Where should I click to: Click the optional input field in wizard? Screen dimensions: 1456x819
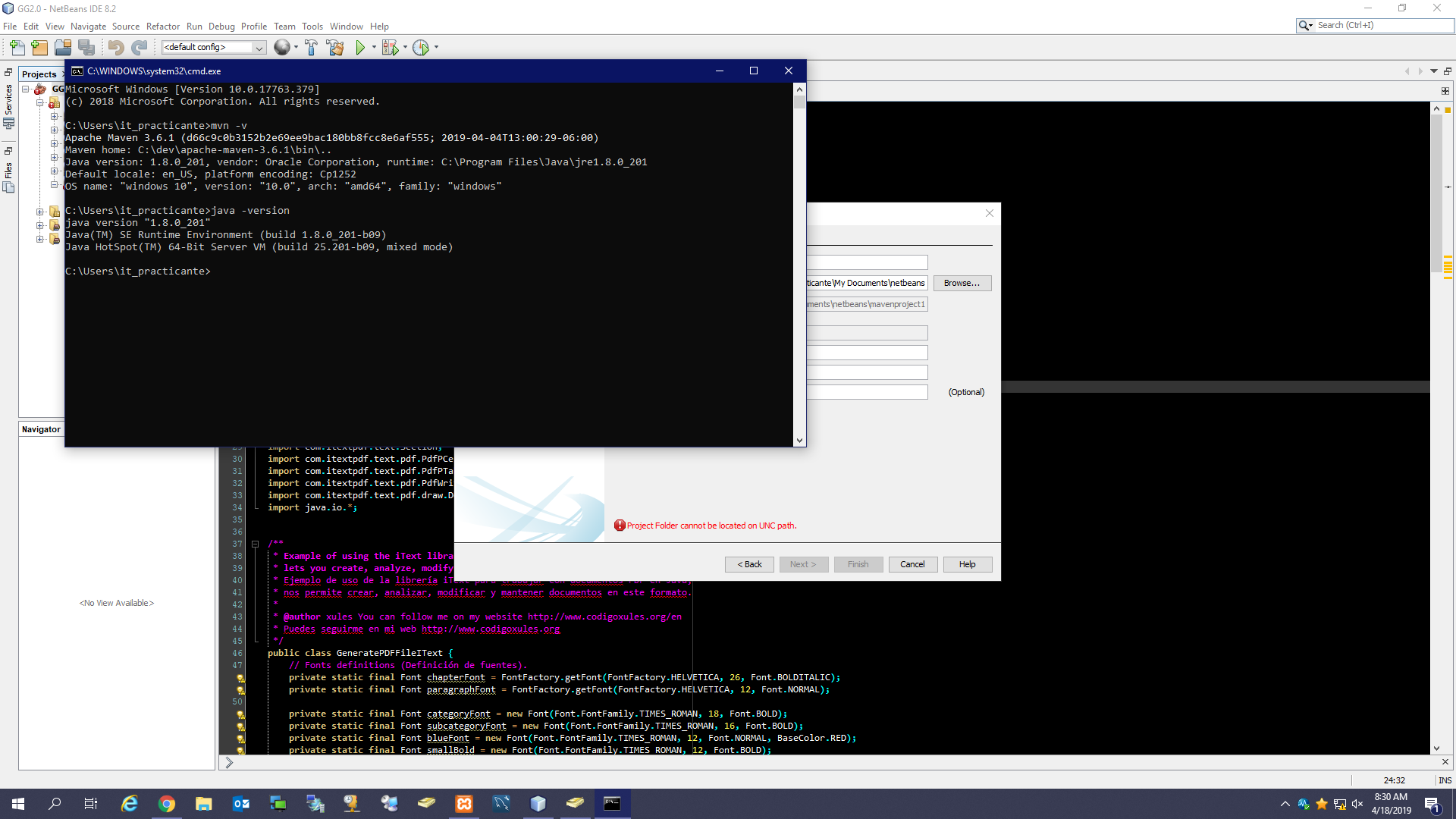867,392
